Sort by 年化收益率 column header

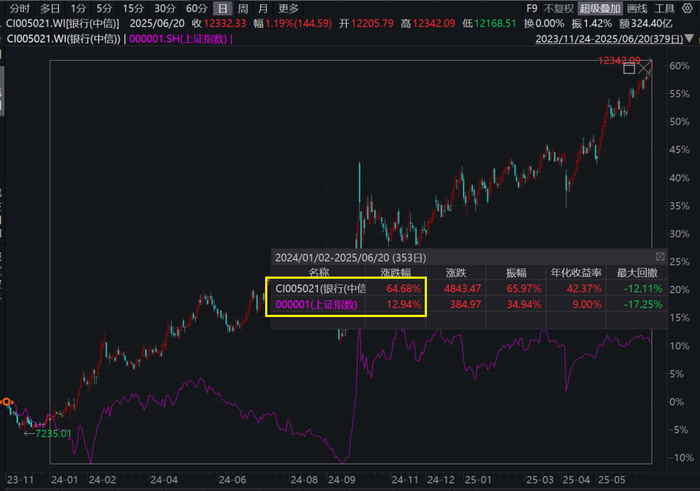tap(576, 273)
